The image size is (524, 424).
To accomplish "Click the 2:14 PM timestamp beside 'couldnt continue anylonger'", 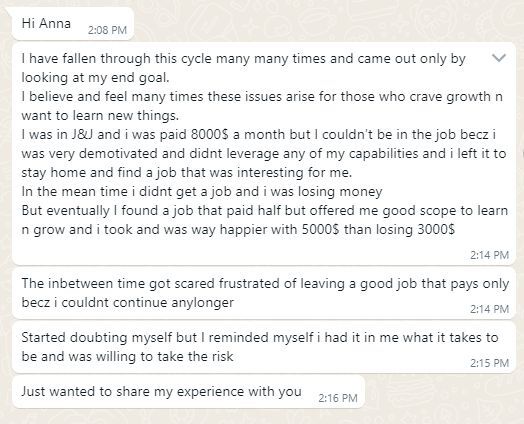I will 489,309.
